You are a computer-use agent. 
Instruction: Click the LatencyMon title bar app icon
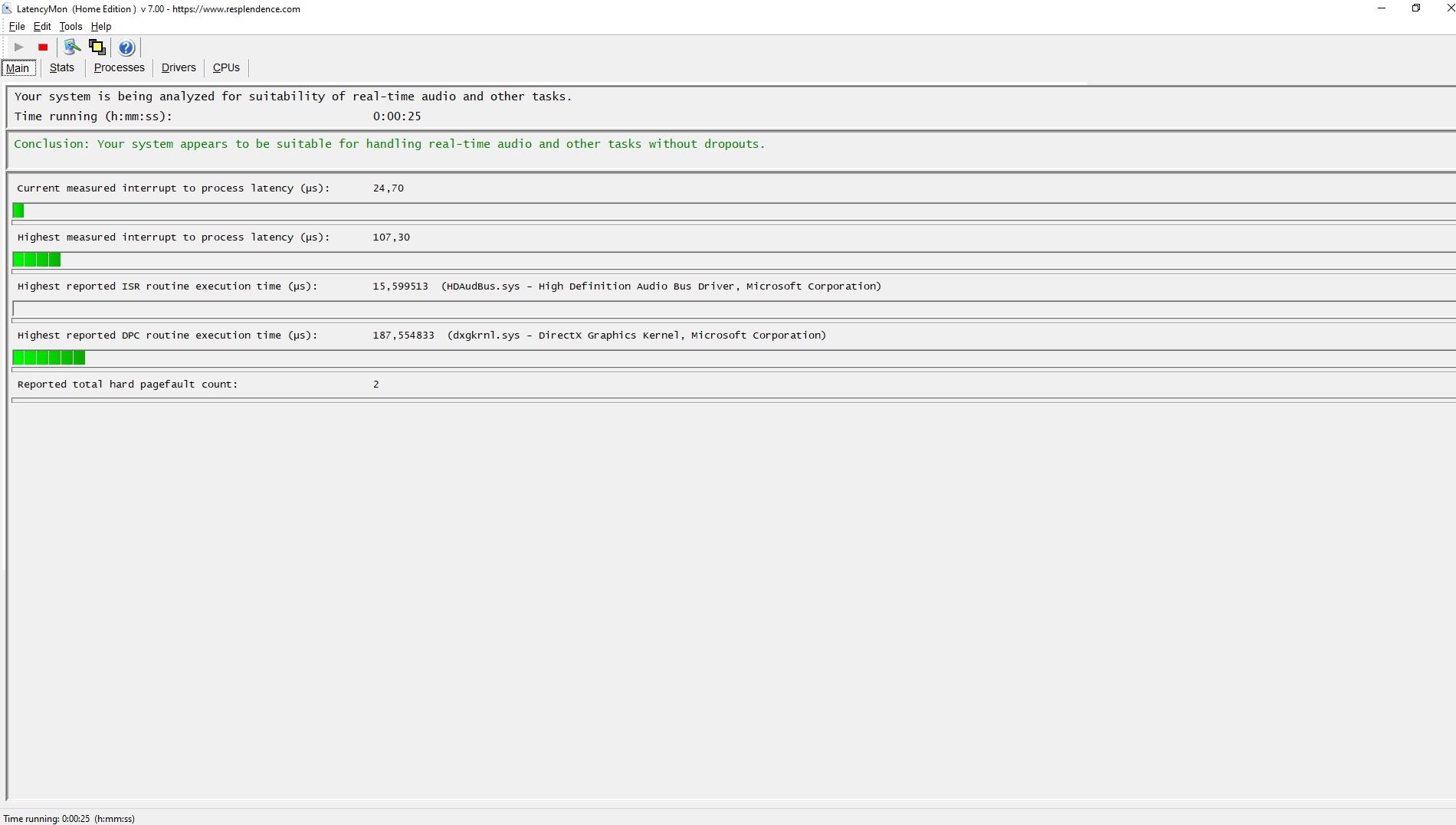(8, 9)
